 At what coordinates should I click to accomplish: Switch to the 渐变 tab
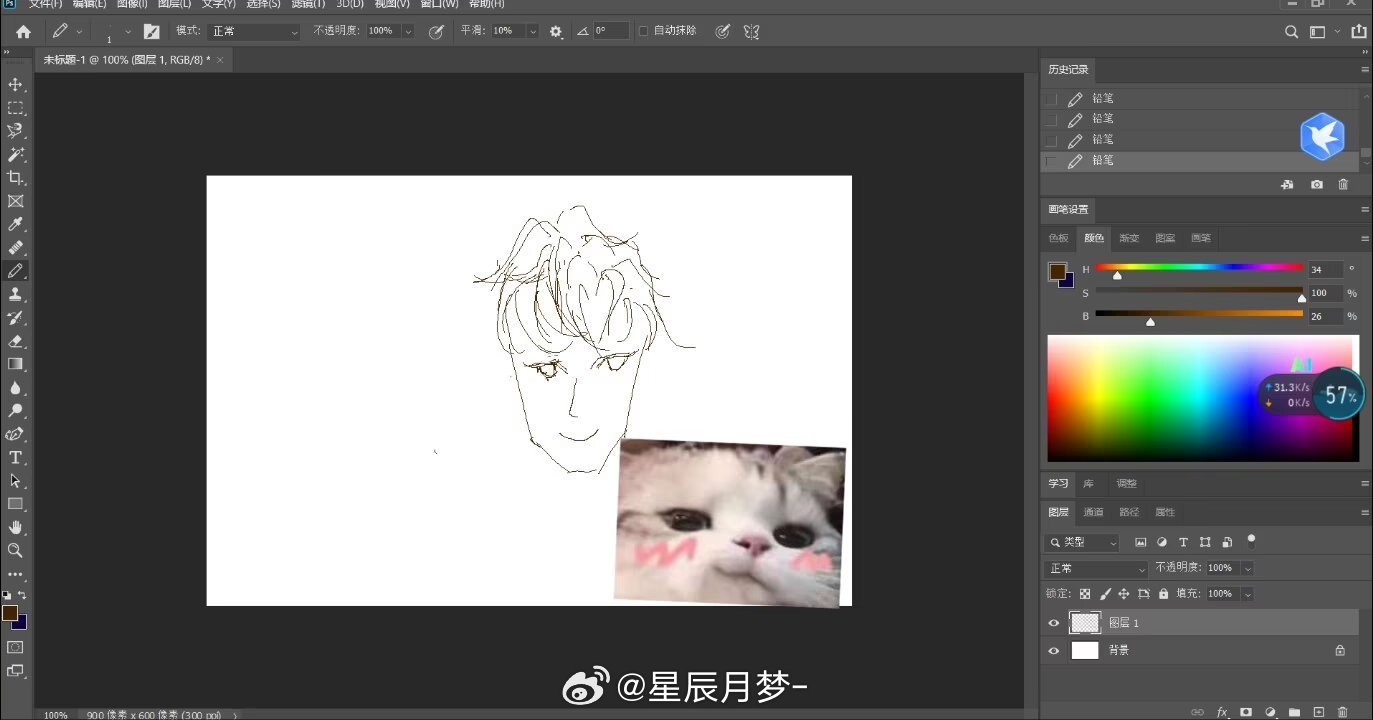pyautogui.click(x=1129, y=238)
